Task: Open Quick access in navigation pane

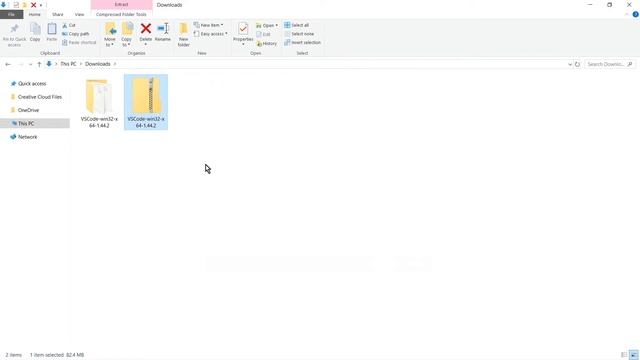Action: pos(32,84)
